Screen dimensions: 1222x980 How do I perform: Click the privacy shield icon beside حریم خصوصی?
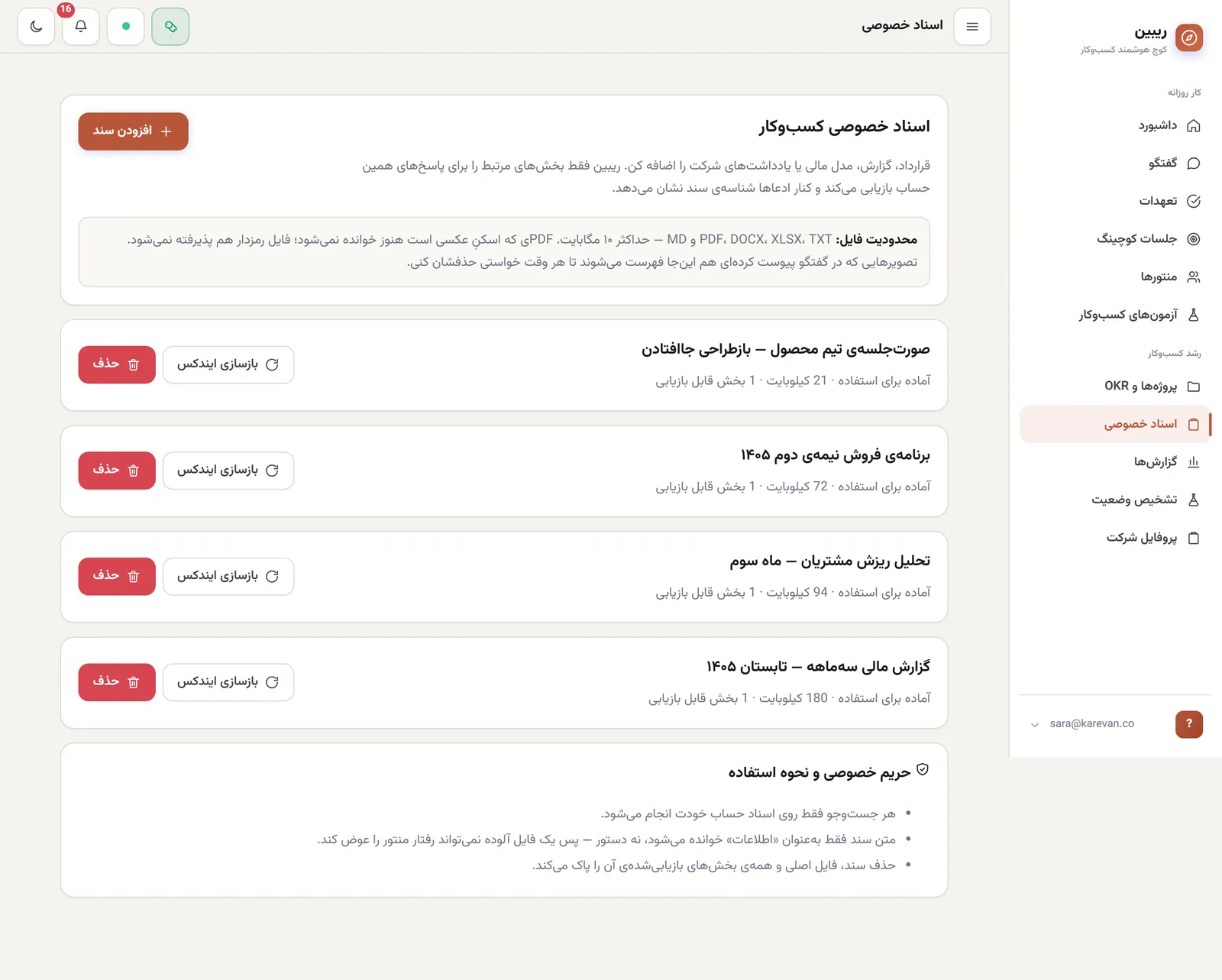923,770
